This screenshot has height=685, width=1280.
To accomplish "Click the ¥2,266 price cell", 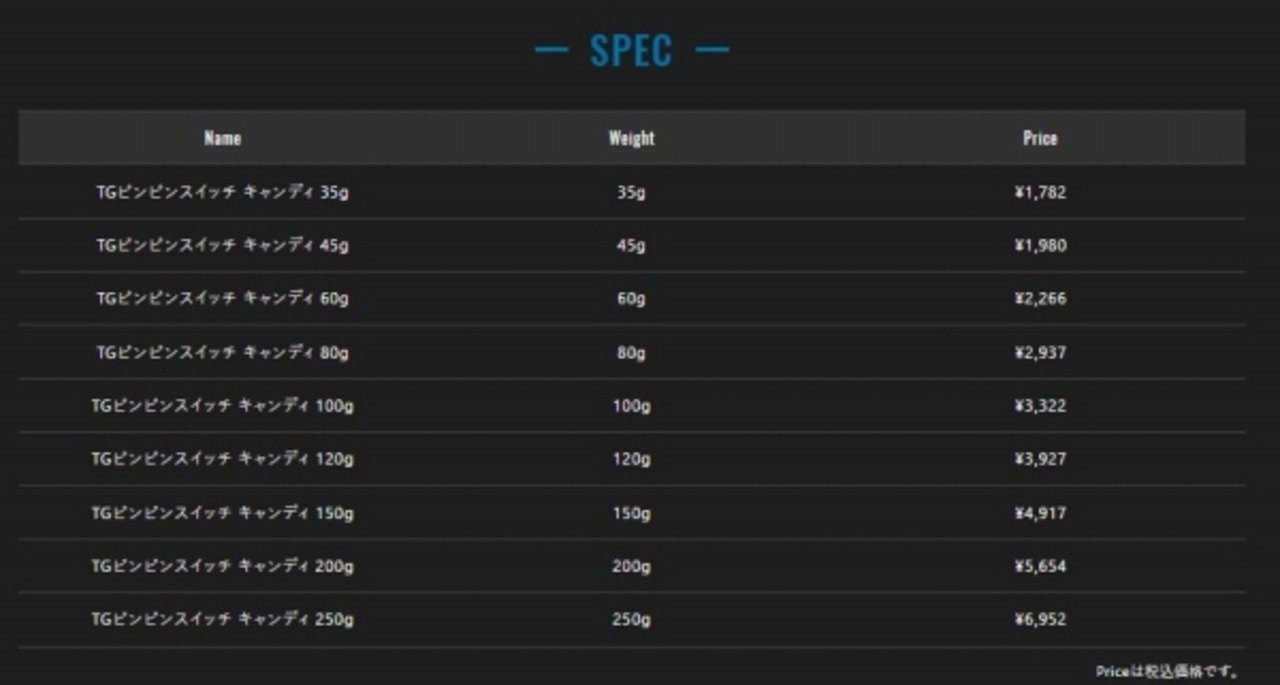I will pyautogui.click(x=1040, y=298).
